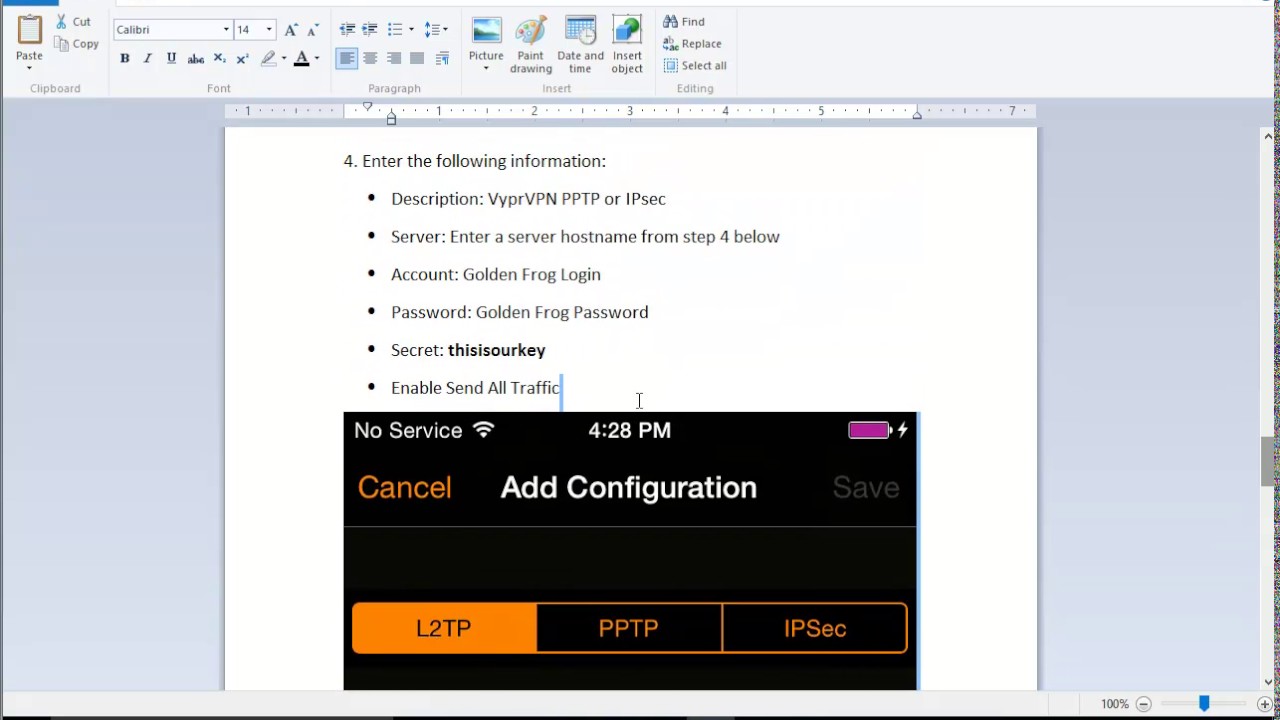The width and height of the screenshot is (1280, 720).
Task: Click the first line indent ruler marker
Action: click(x=367, y=107)
